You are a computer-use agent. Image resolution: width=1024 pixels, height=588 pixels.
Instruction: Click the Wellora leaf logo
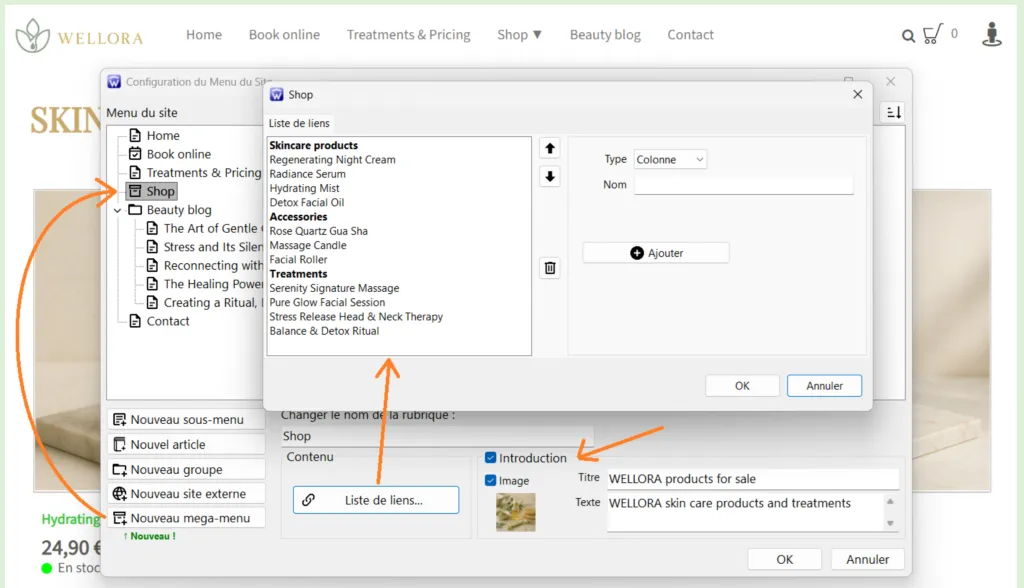[33, 36]
